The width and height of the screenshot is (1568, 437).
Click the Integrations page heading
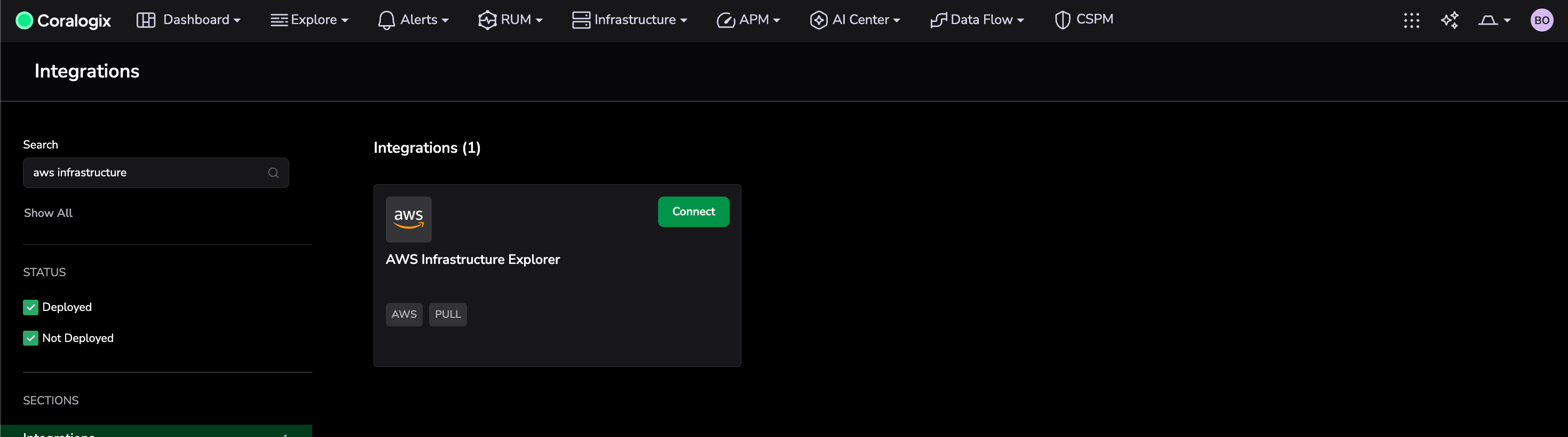[x=87, y=71]
